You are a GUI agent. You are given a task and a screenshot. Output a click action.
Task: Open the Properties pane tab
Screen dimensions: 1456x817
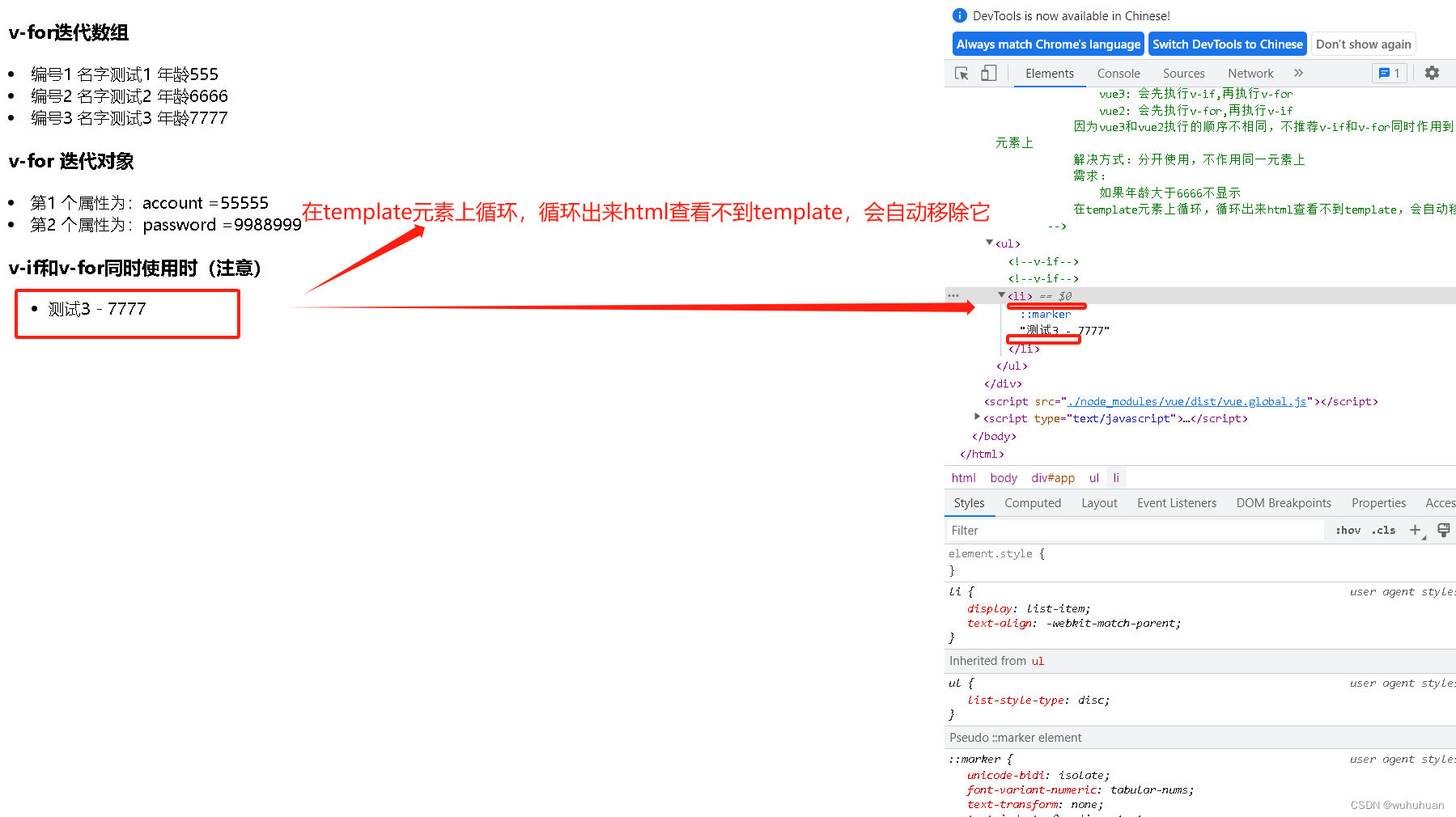[x=1378, y=502]
